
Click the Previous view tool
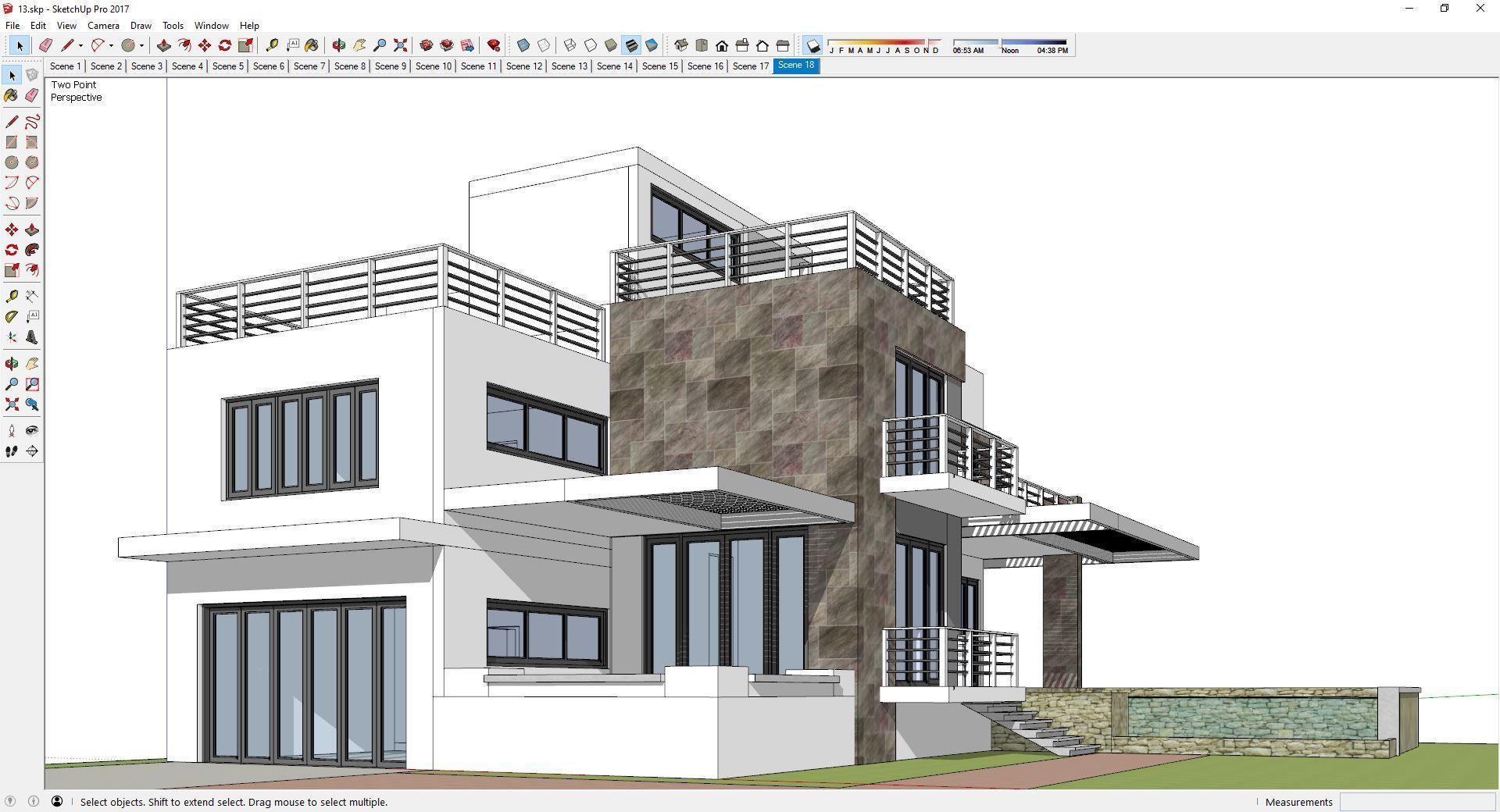(x=32, y=404)
